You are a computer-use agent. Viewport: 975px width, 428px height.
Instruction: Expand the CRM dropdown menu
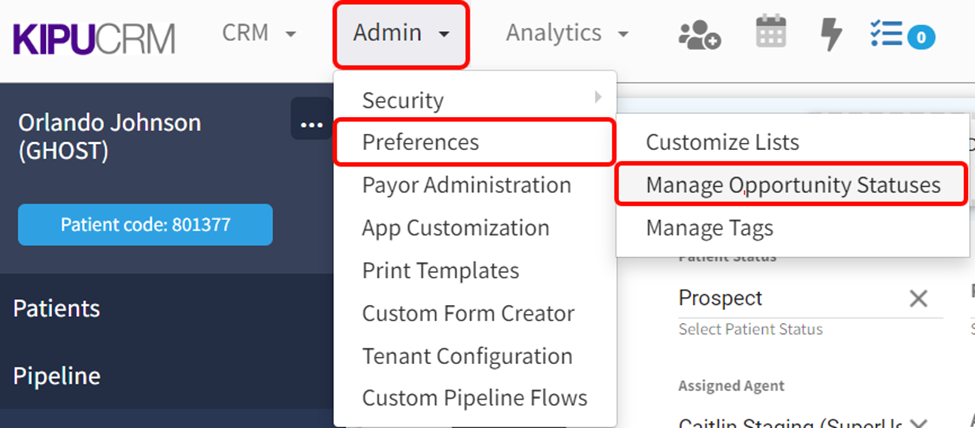(x=259, y=33)
